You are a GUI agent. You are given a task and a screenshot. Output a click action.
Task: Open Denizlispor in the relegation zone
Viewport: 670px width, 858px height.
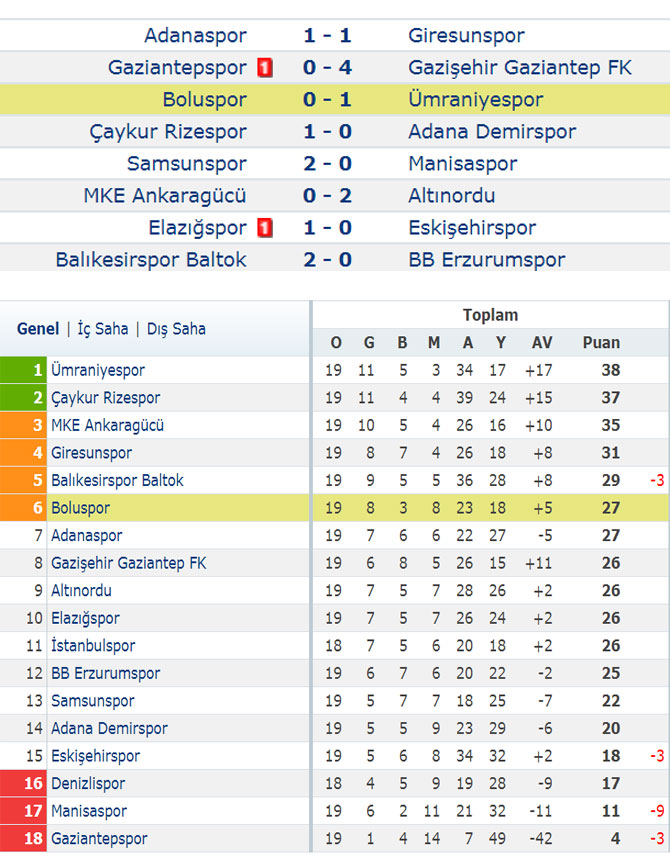point(88,784)
